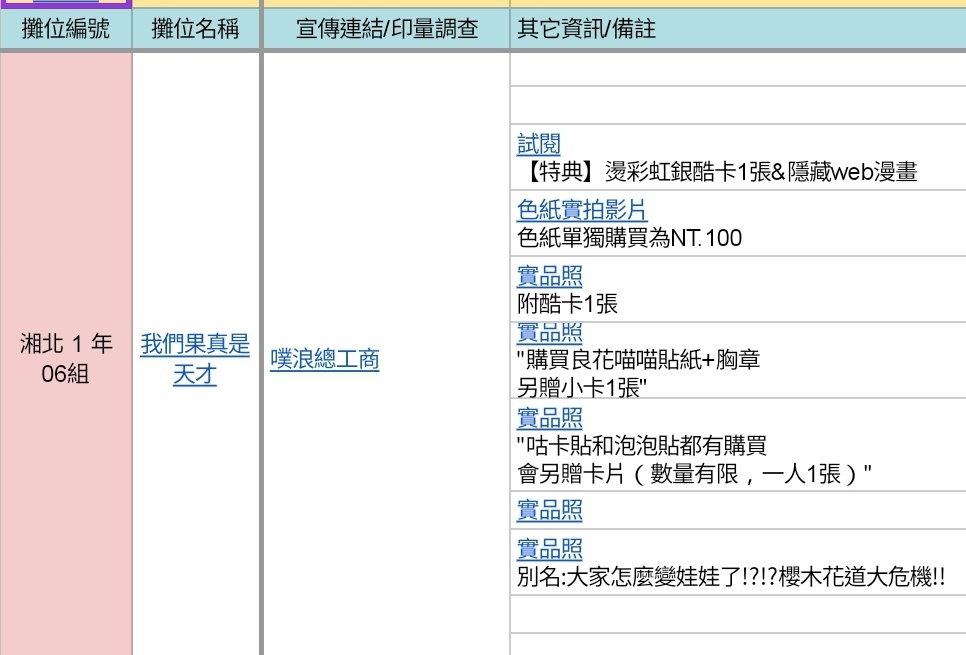
Task: Open the 試閱 preview link
Action: tap(538, 144)
